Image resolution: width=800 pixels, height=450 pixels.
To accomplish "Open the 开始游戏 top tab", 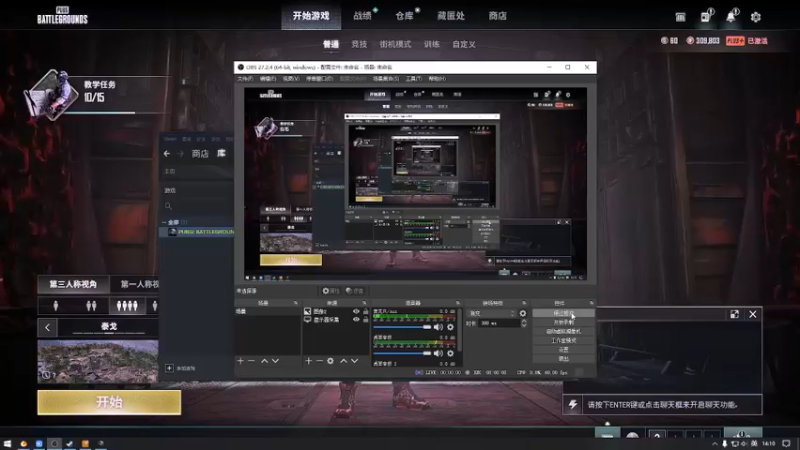I will (x=311, y=16).
